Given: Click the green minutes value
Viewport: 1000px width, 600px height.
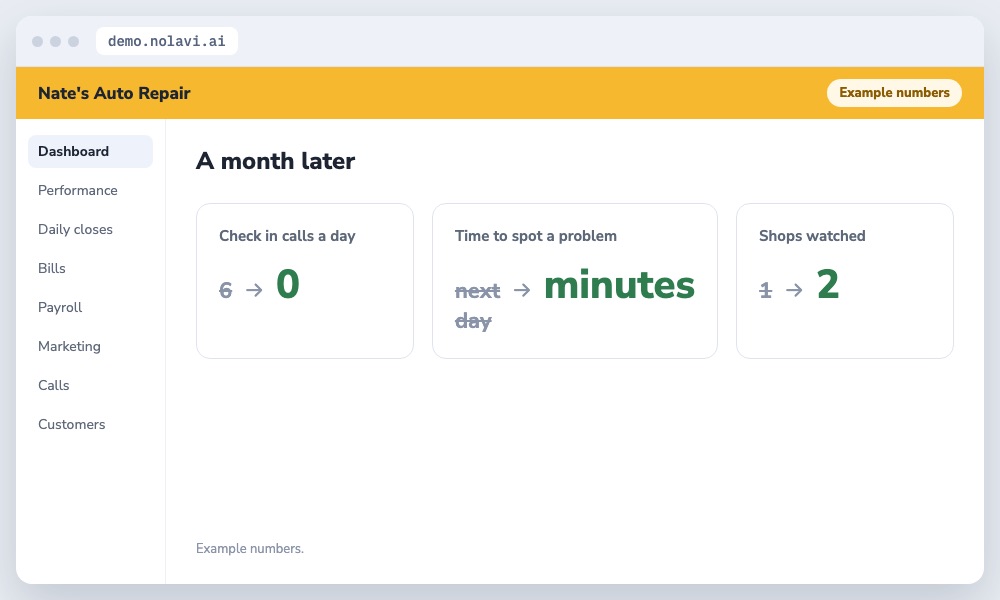Looking at the screenshot, I should (619, 284).
